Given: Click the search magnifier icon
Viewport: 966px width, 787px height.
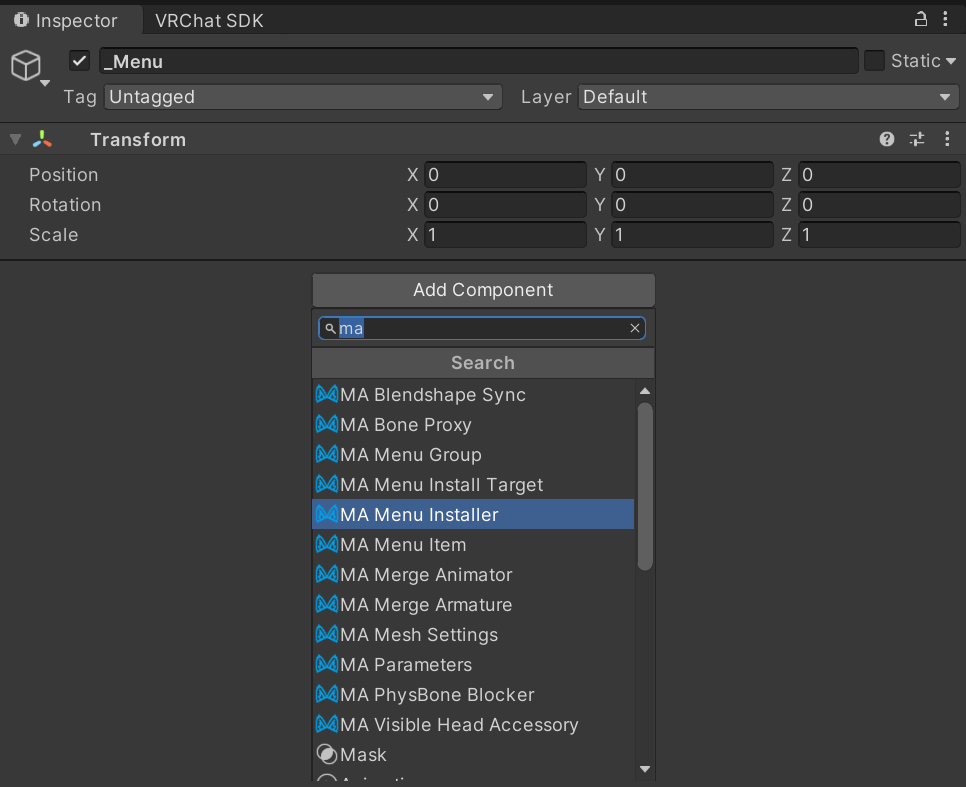Looking at the screenshot, I should pyautogui.click(x=331, y=328).
